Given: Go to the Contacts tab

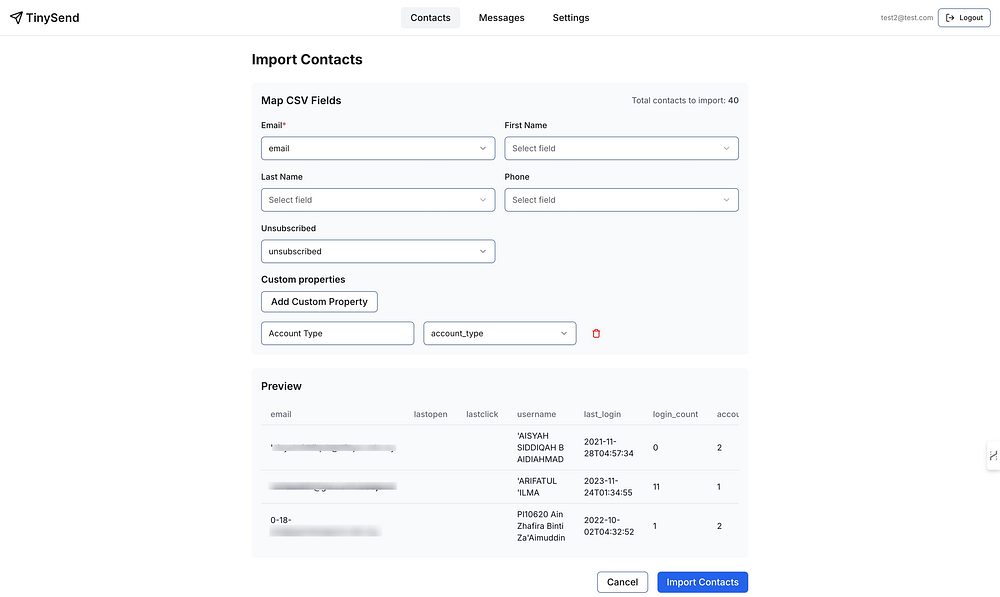Looking at the screenshot, I should pyautogui.click(x=430, y=18).
